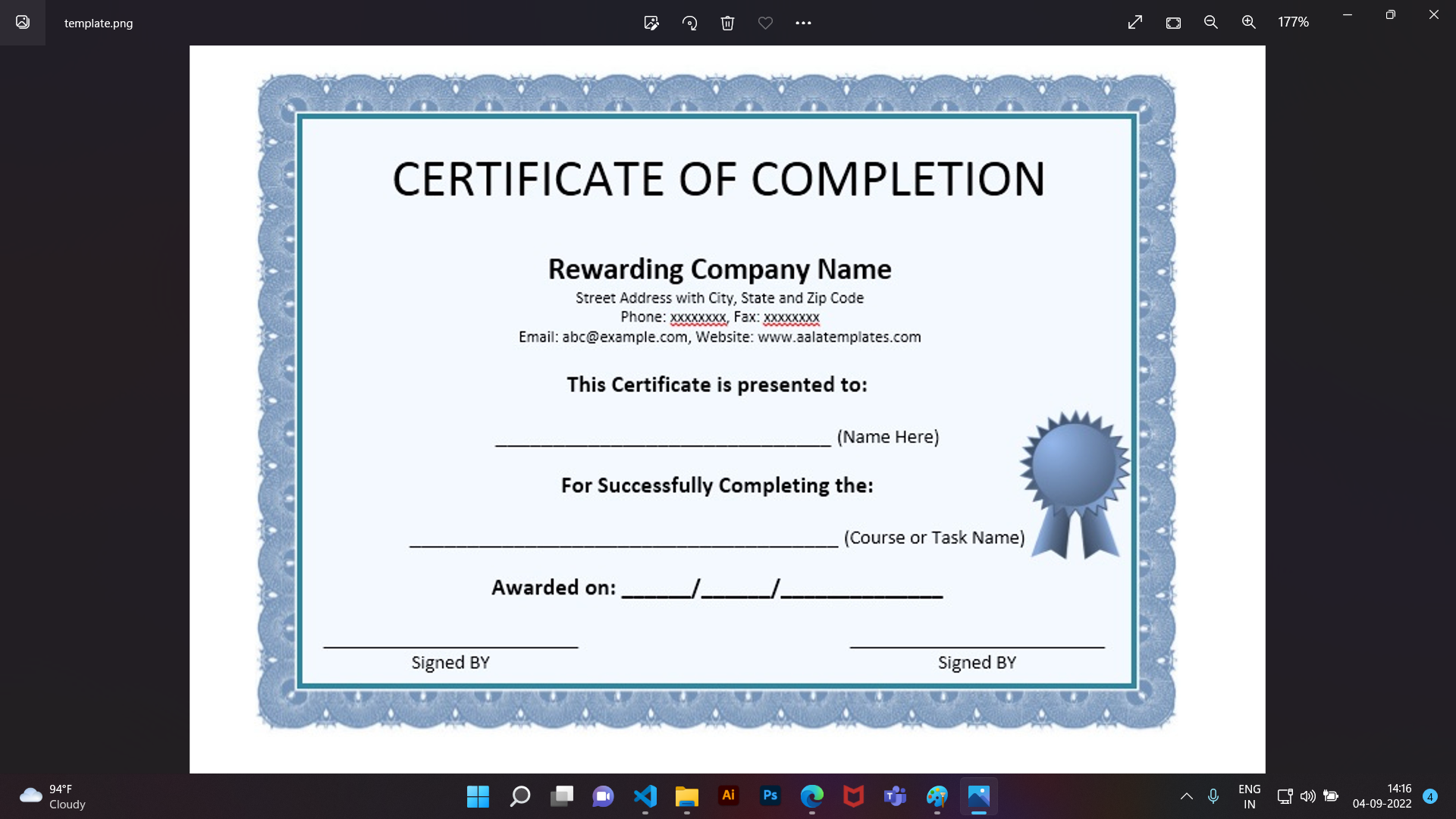Expand the hidden system tray icons
The image size is (1456, 819).
(x=1187, y=796)
